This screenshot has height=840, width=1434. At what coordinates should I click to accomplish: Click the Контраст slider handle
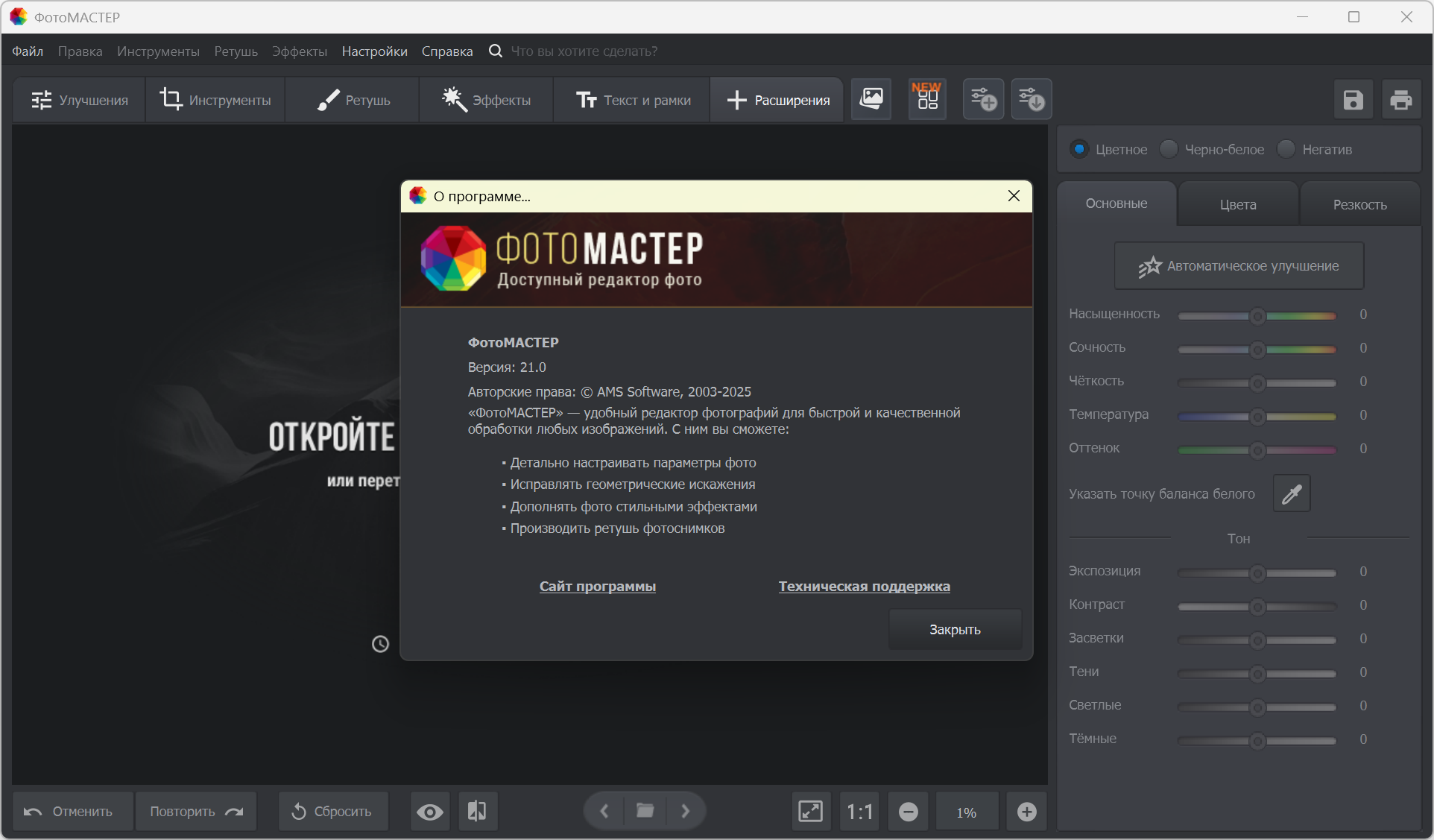click(x=1257, y=607)
